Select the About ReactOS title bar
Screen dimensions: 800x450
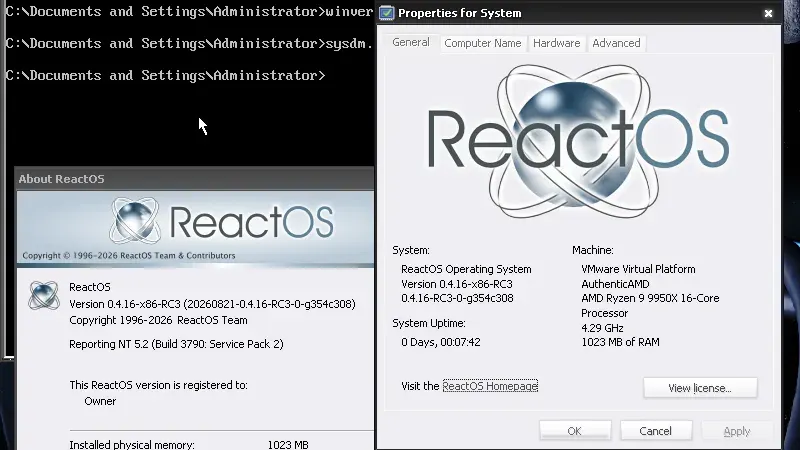tap(195, 179)
